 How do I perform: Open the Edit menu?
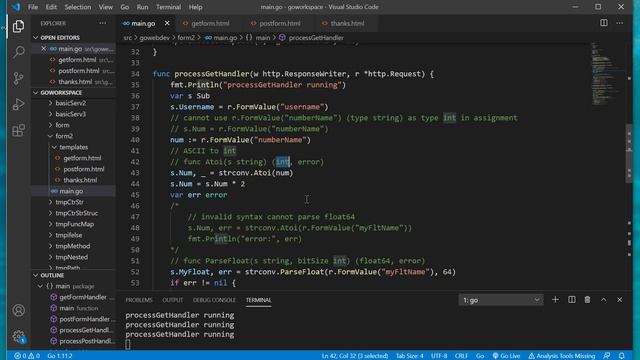pos(51,7)
